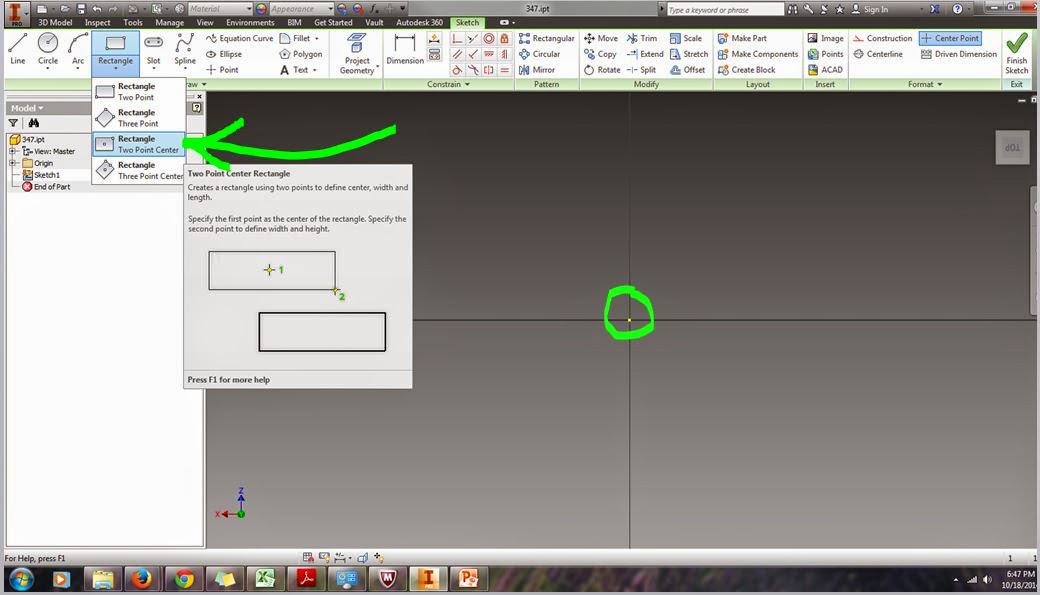Open the Tools ribbon tab

(133, 23)
